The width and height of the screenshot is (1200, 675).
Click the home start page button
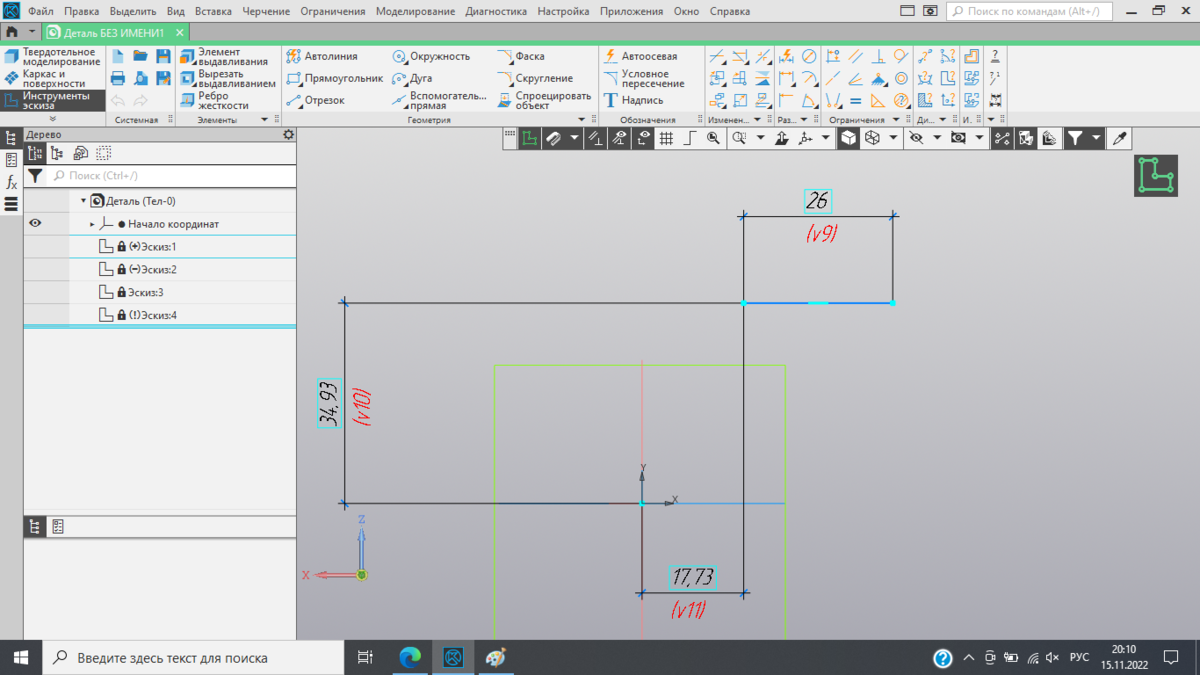coord(12,32)
